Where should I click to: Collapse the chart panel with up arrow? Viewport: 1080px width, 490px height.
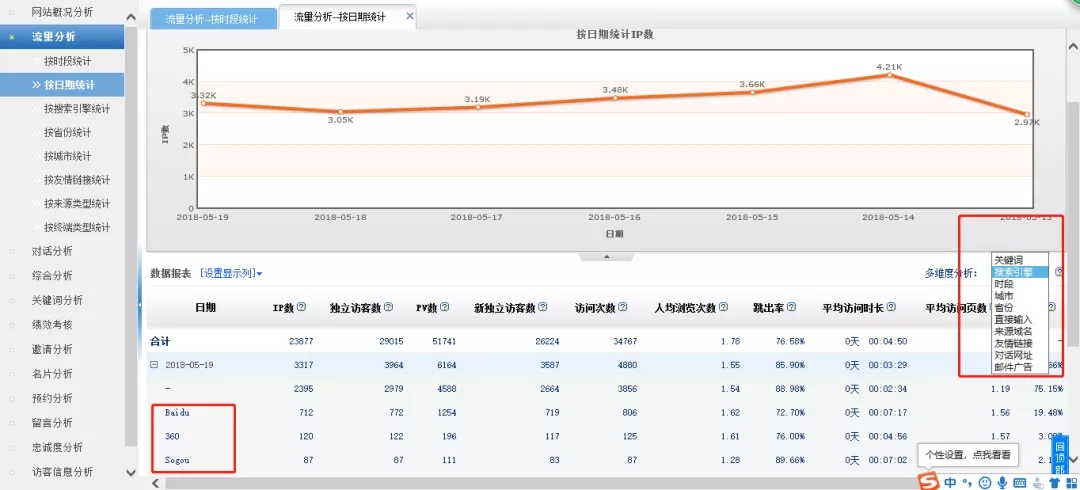pos(607,257)
